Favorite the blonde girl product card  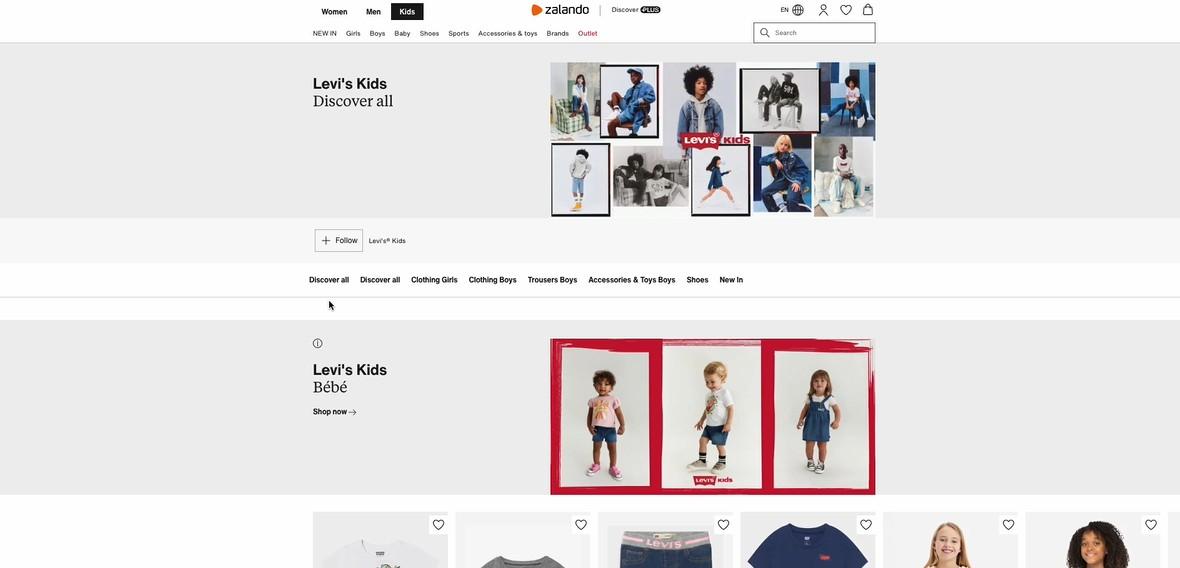point(1008,524)
